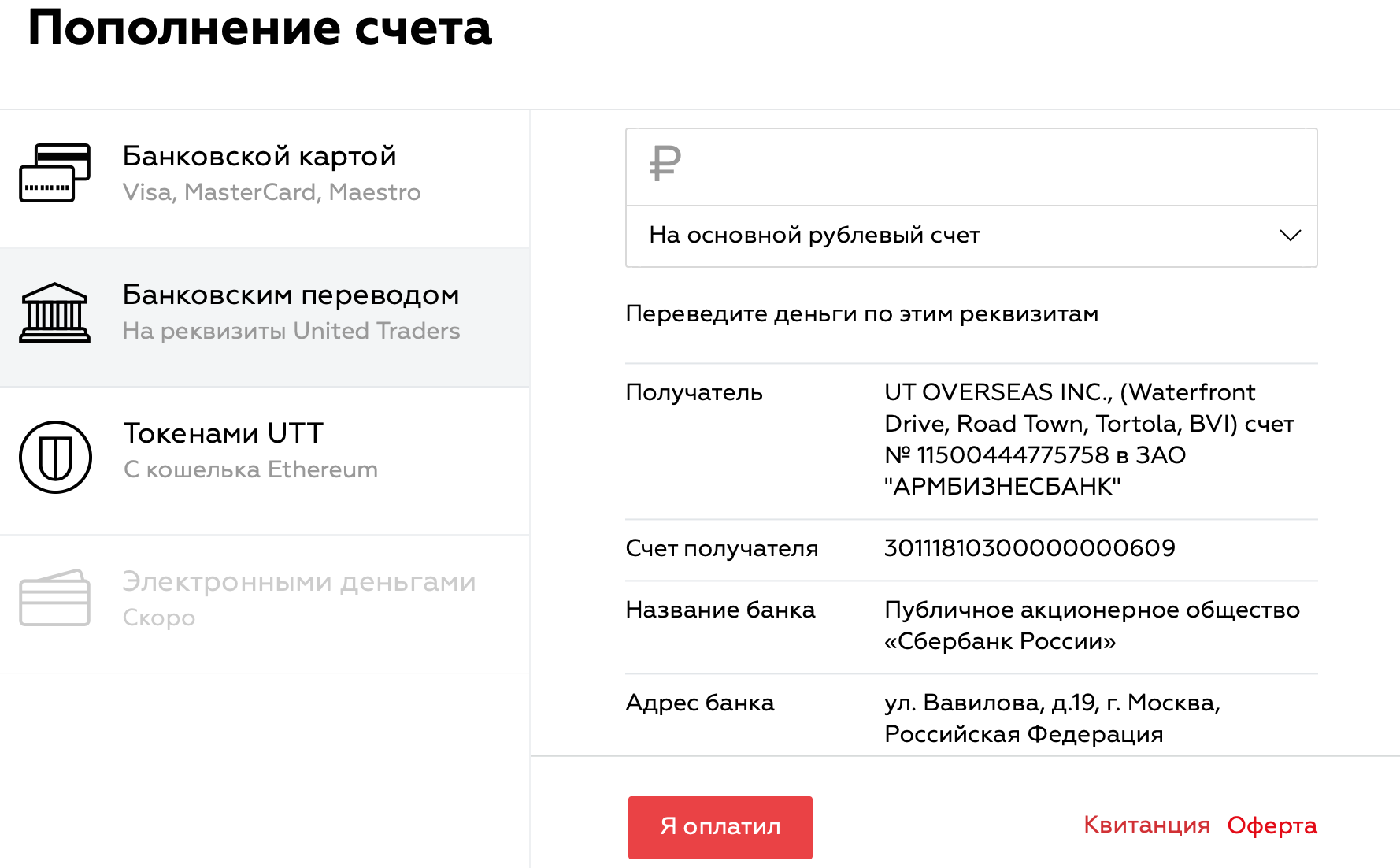
Task: Select the Банковской картой payment method
Action: tap(265, 179)
